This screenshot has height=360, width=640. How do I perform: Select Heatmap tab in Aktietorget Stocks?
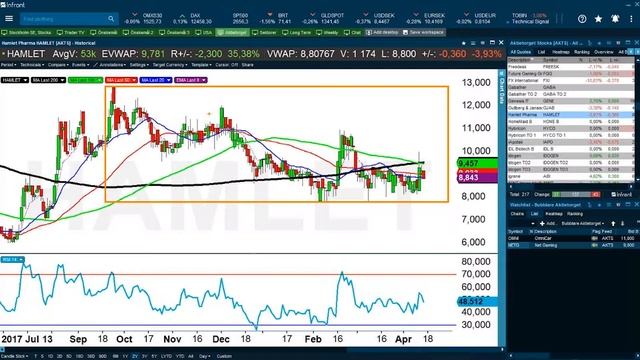click(x=561, y=52)
